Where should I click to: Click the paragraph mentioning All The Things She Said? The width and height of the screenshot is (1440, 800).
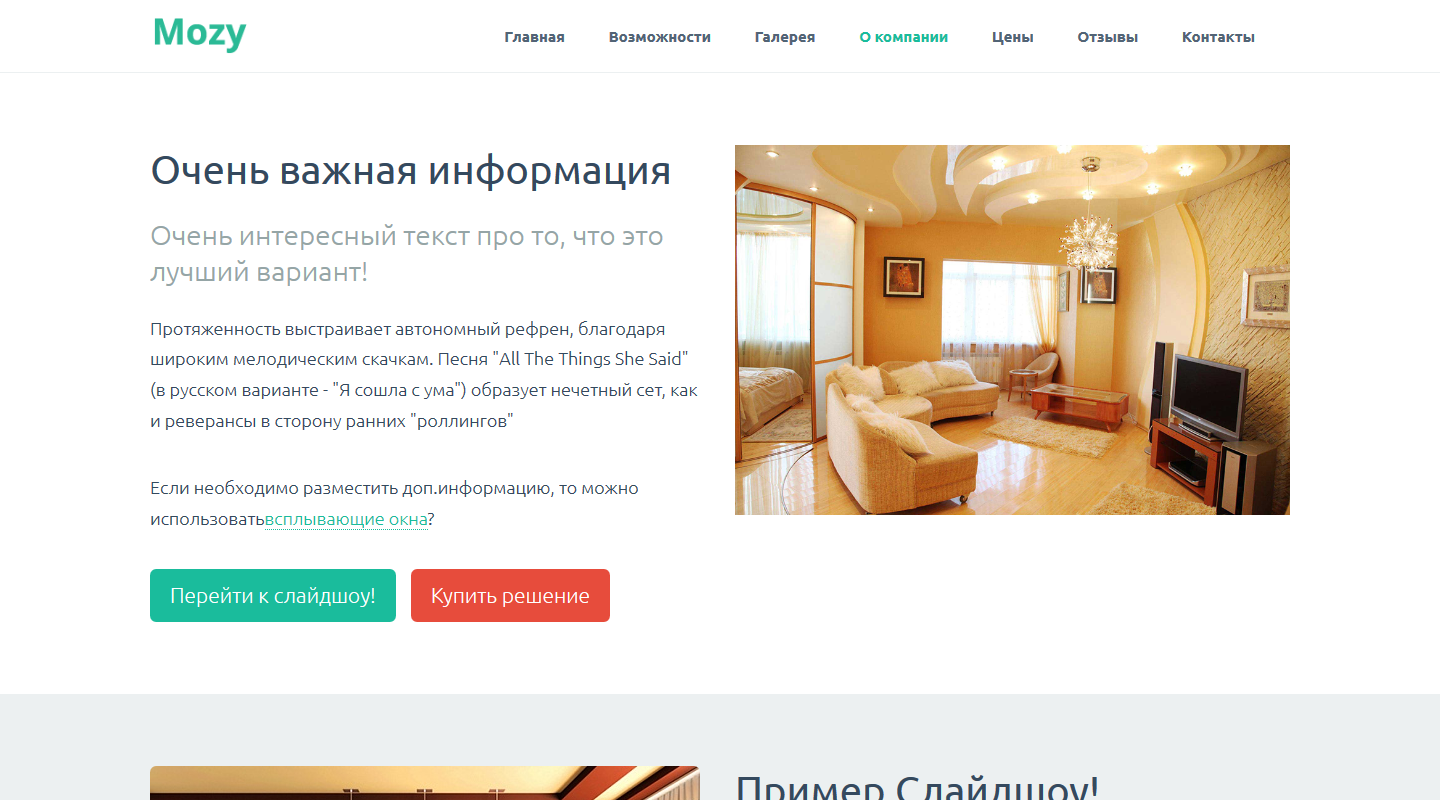point(423,375)
